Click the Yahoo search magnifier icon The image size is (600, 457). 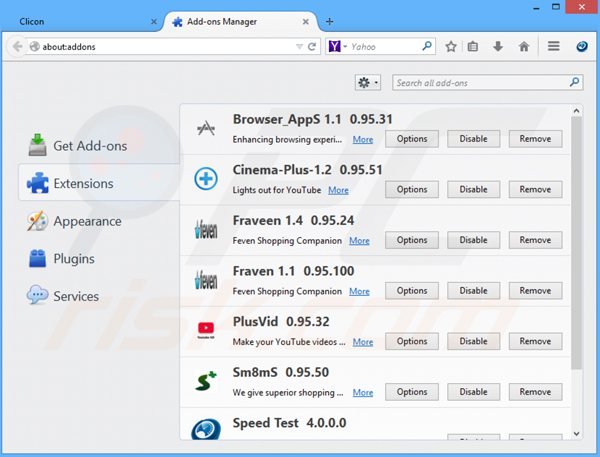pyautogui.click(x=427, y=46)
